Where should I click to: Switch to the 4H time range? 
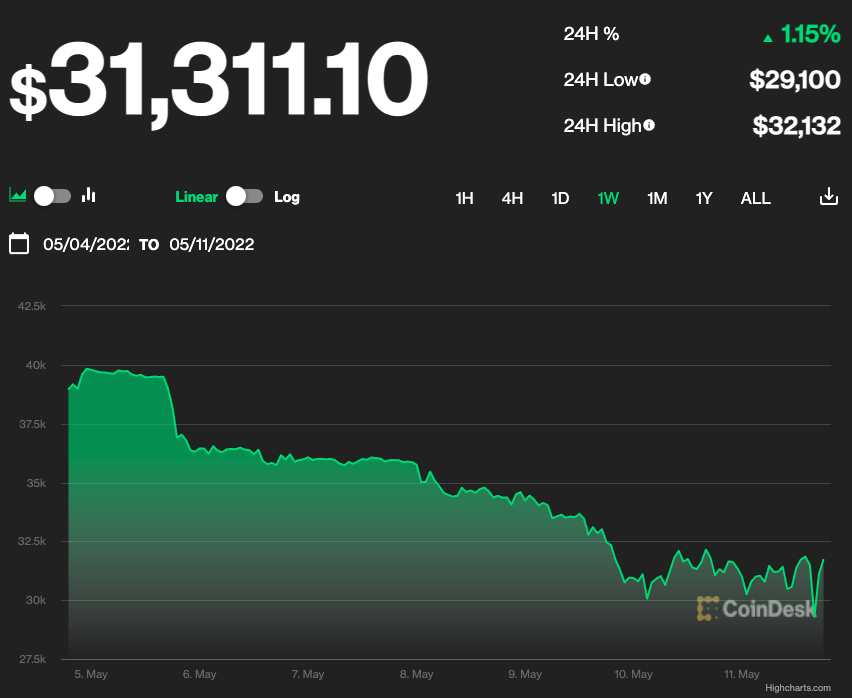click(x=512, y=198)
